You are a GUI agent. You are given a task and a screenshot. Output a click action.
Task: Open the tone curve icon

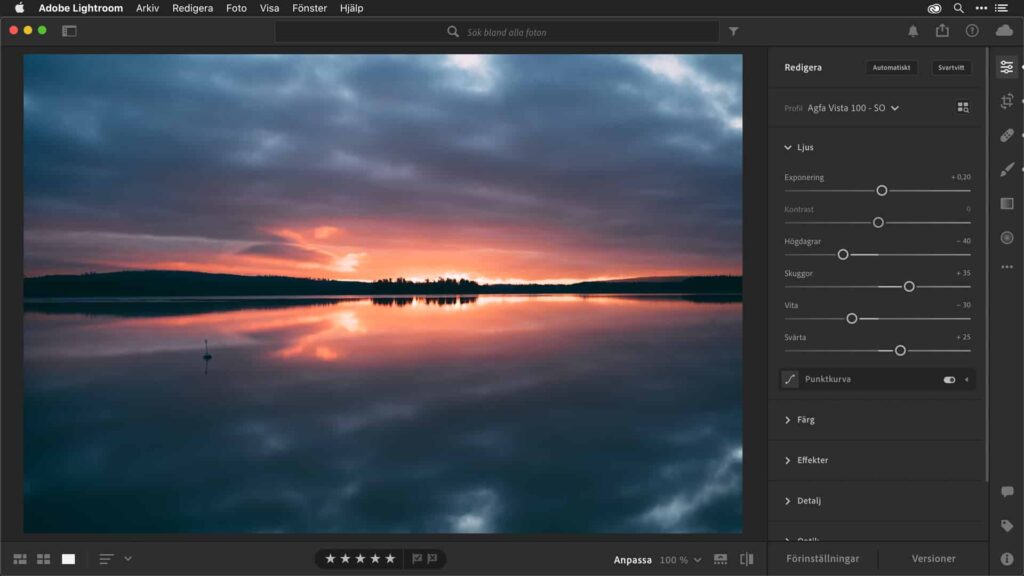click(790, 379)
